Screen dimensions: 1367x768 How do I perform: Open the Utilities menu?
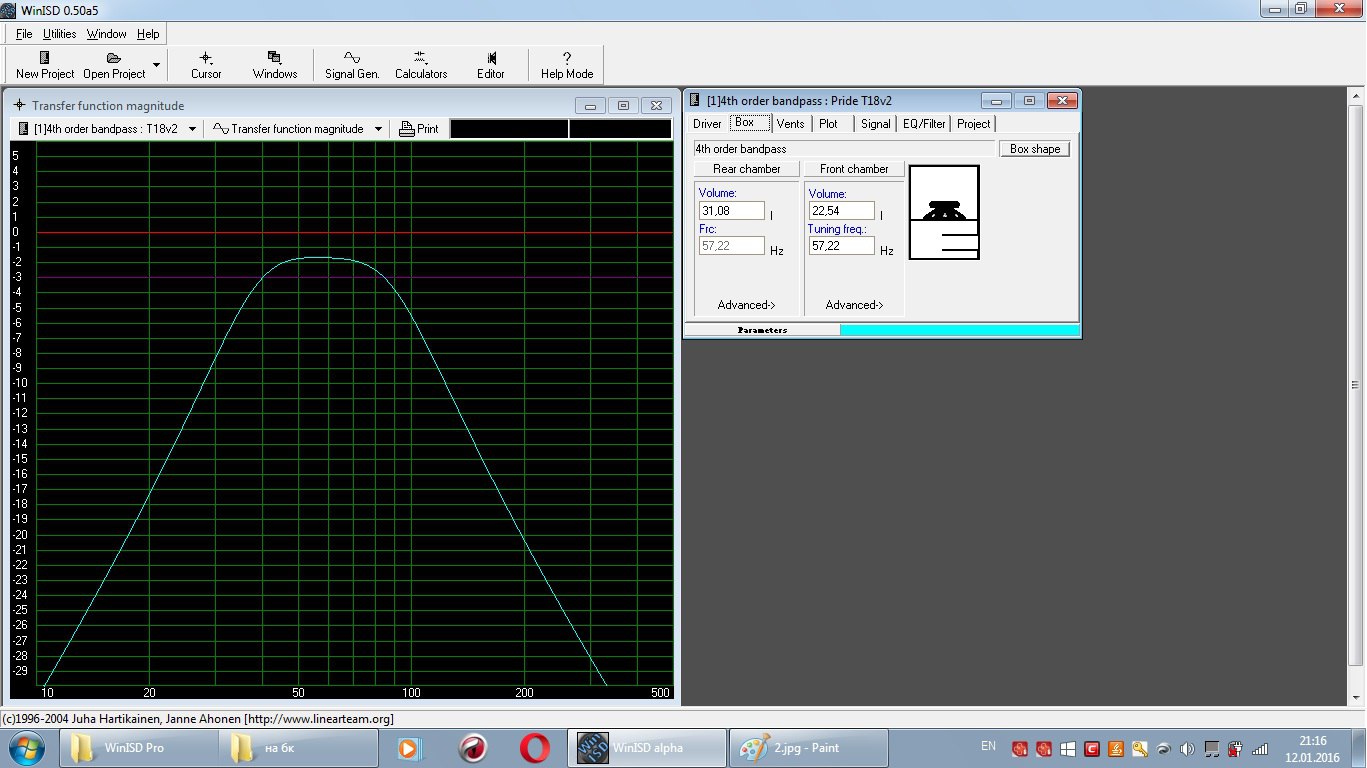coord(59,34)
